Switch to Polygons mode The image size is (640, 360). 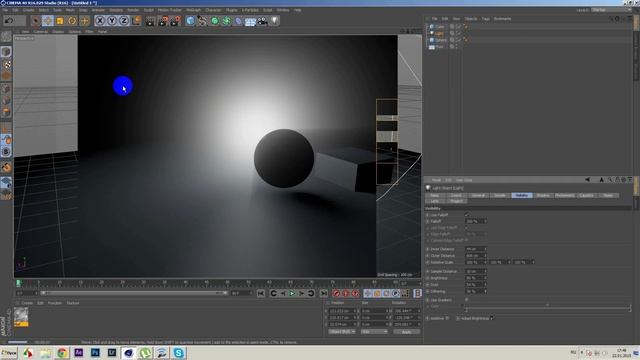tap(6, 112)
